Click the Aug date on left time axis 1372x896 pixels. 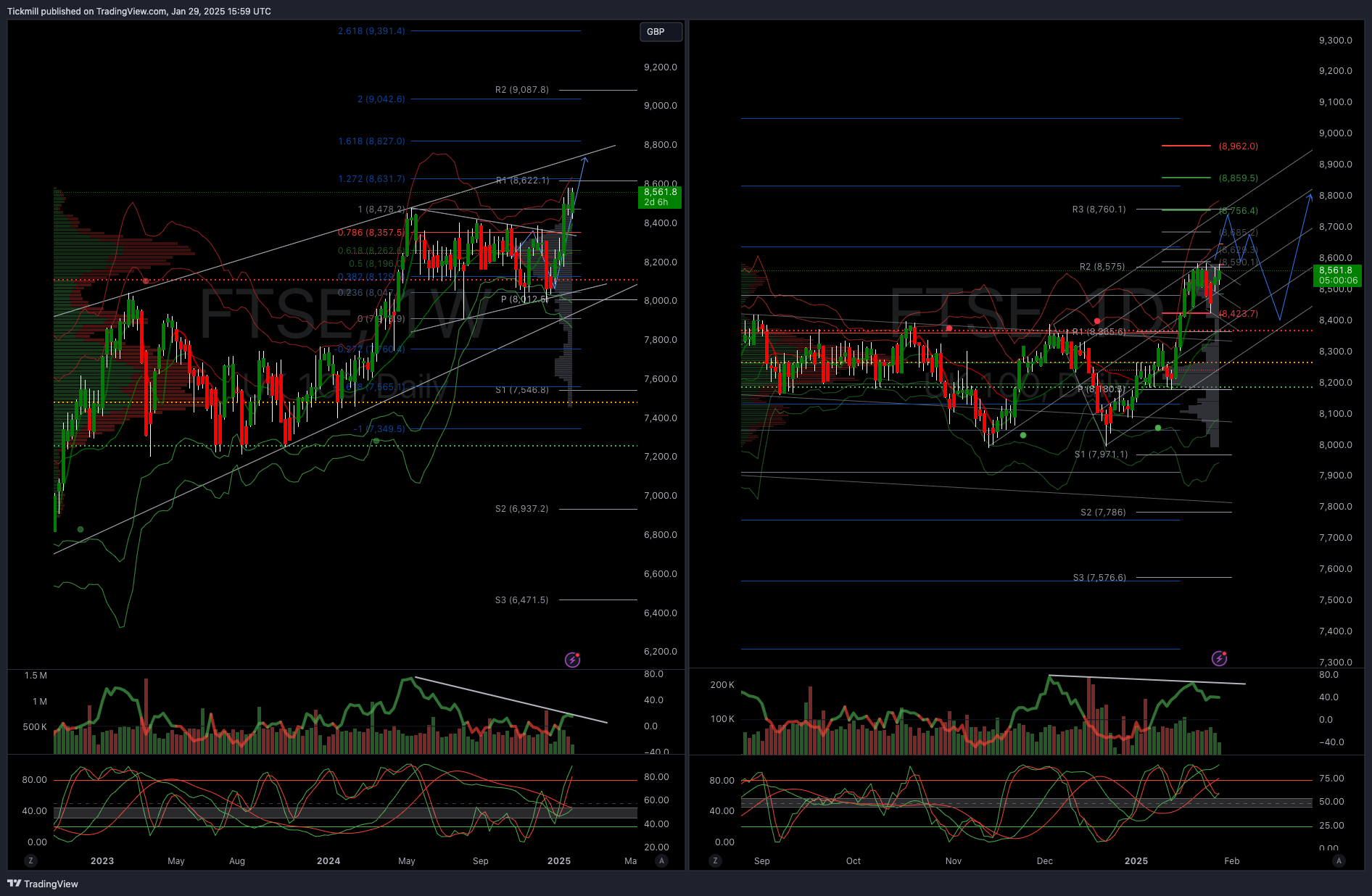237,861
